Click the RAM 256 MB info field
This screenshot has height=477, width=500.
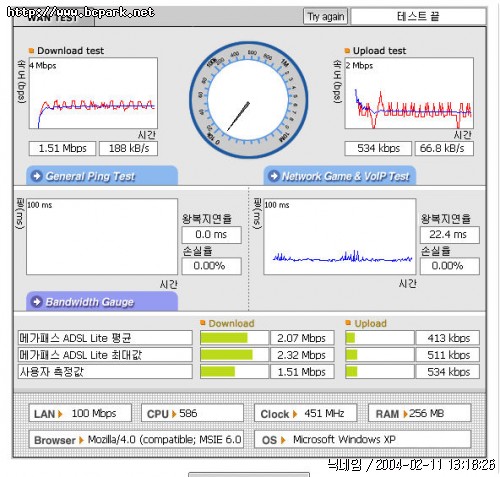click(x=419, y=413)
